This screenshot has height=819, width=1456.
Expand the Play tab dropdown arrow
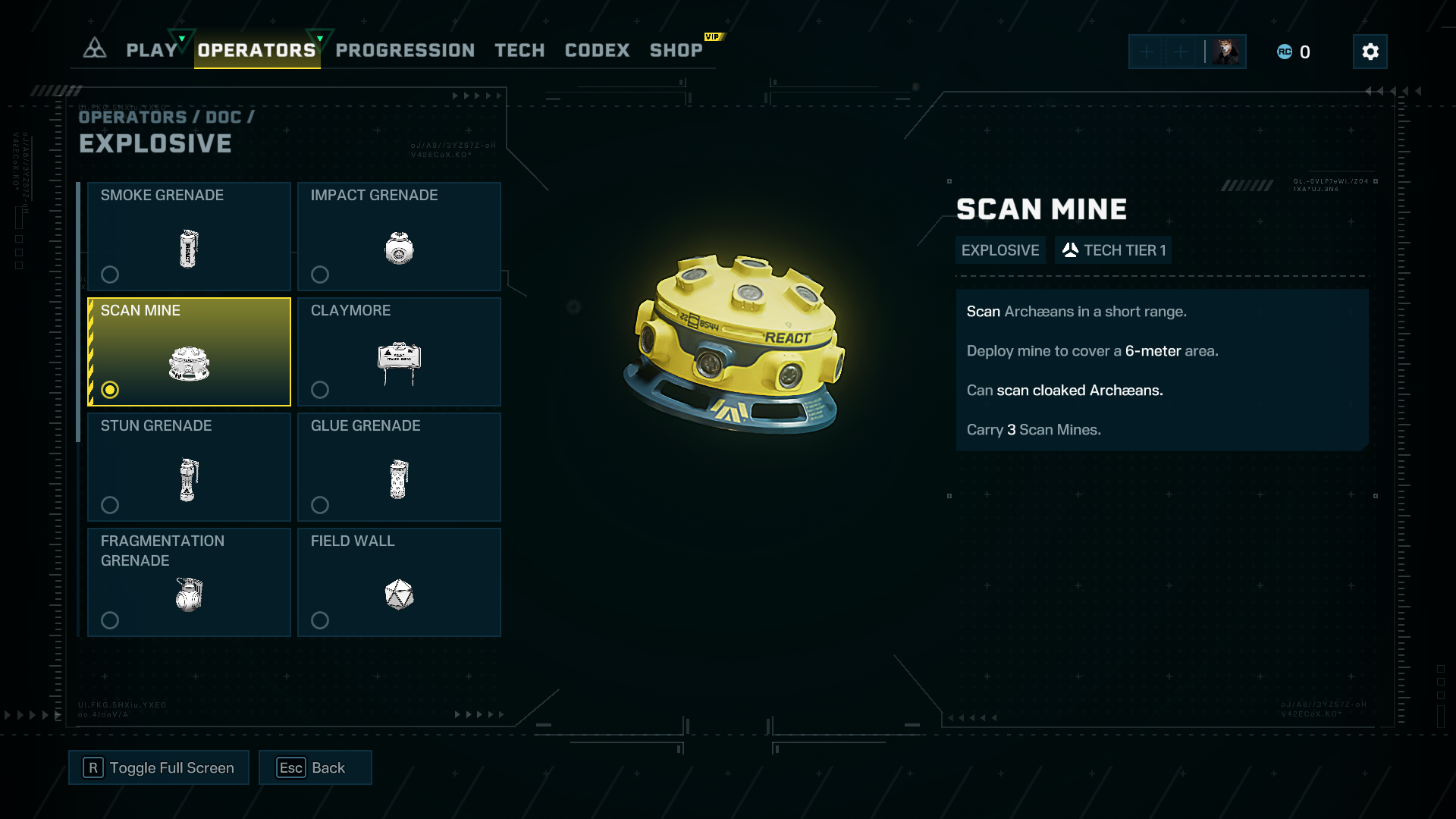coord(182,38)
